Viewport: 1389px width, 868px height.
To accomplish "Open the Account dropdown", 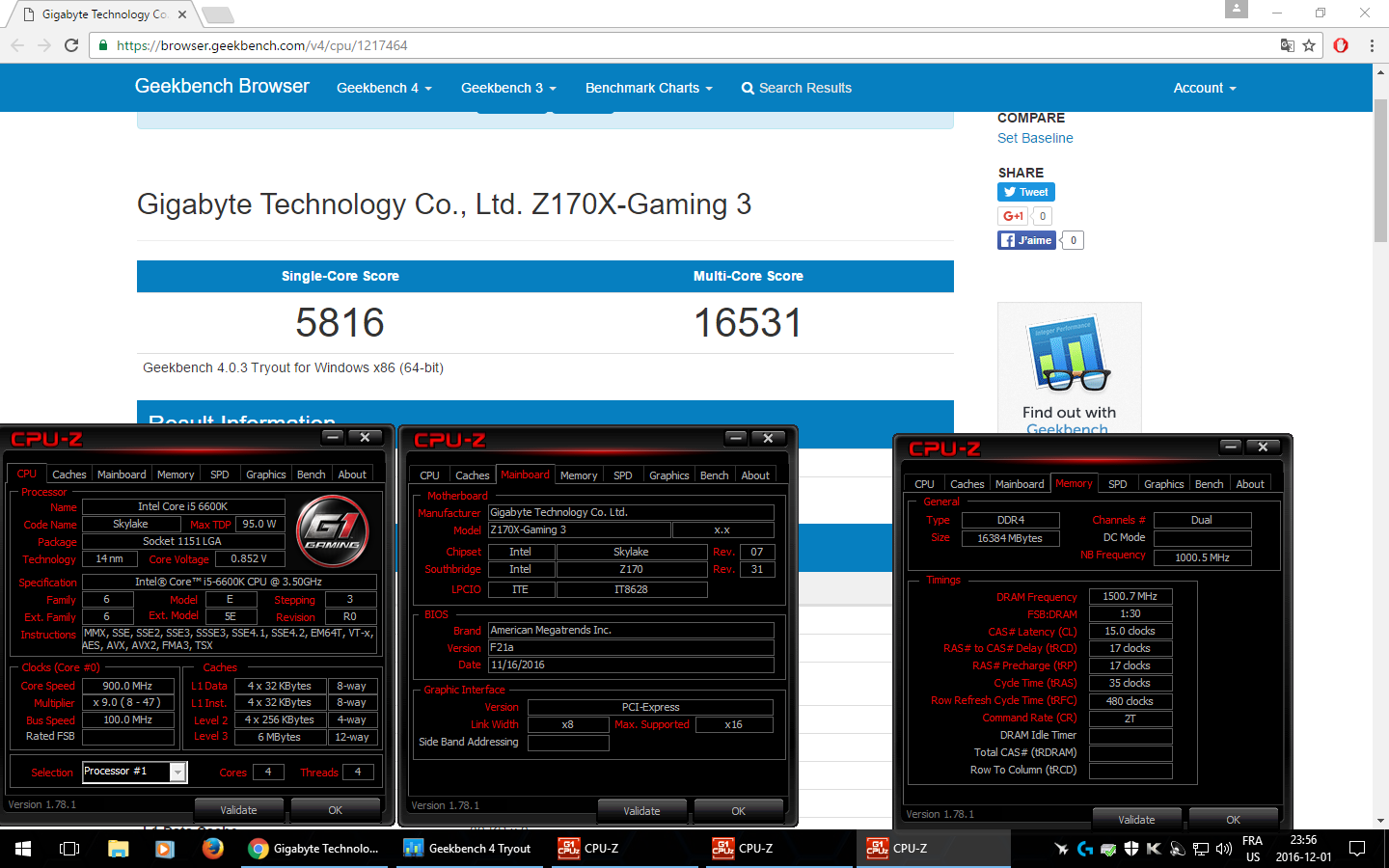I will tap(1204, 88).
